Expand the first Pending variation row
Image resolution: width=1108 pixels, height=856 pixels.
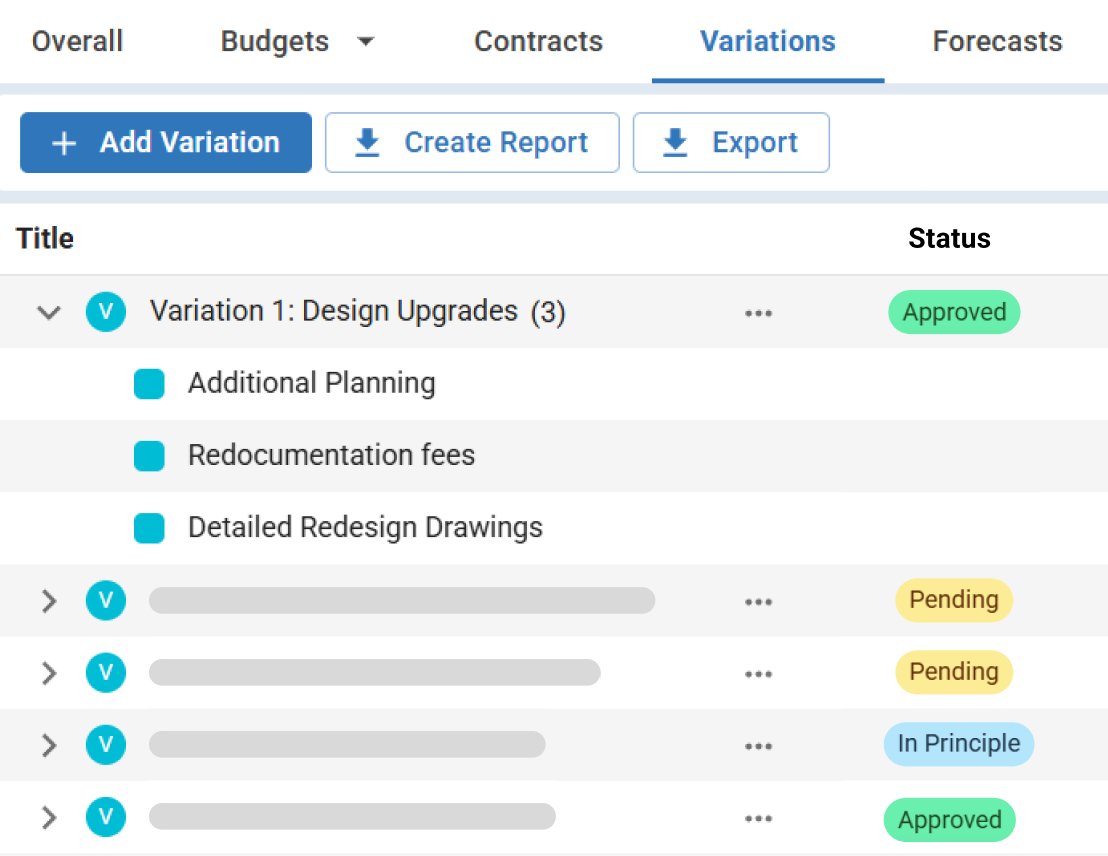click(48, 600)
